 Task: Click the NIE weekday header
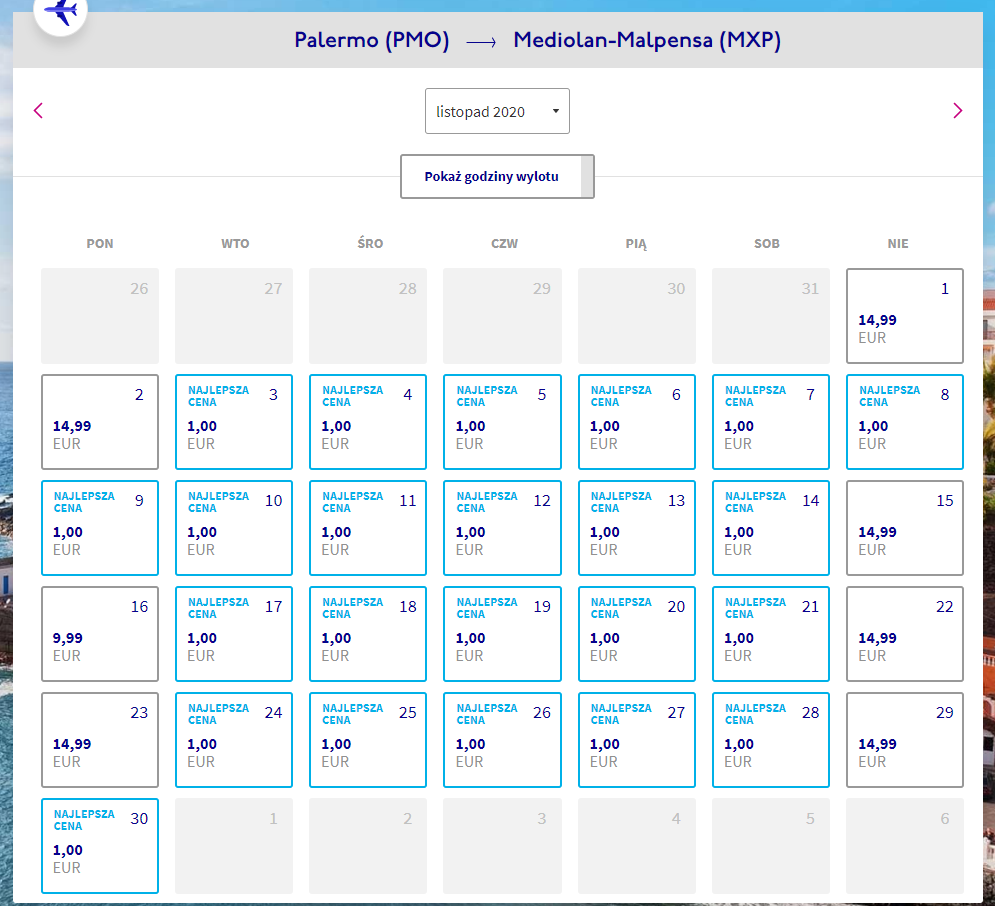[x=898, y=244]
